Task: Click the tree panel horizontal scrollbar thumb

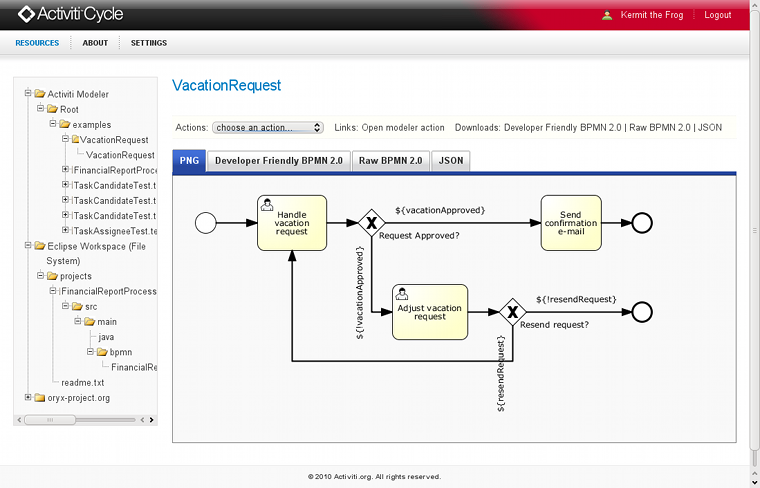Action: 50,420
